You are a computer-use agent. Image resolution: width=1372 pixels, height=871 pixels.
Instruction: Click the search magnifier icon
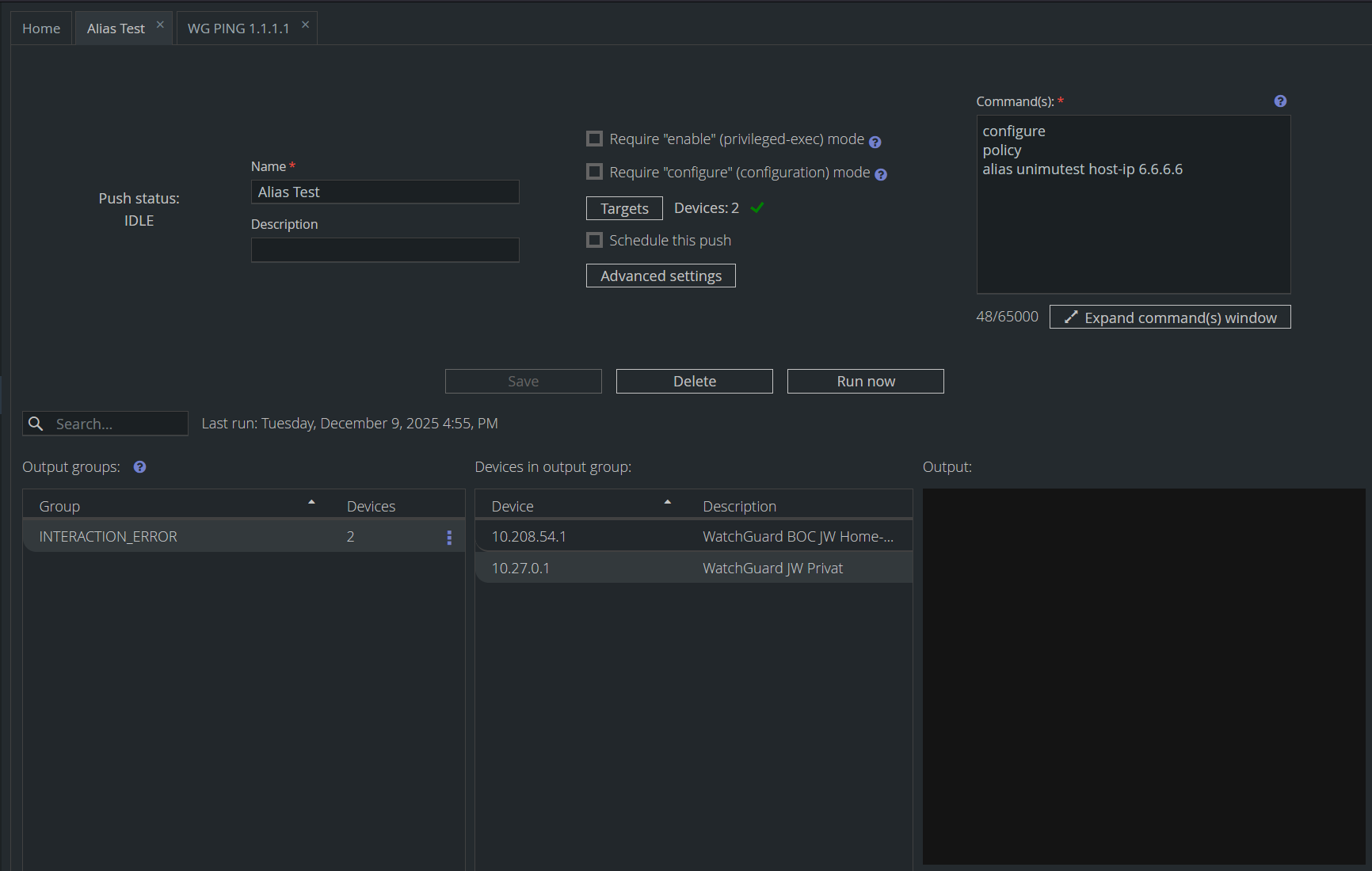[x=36, y=424]
